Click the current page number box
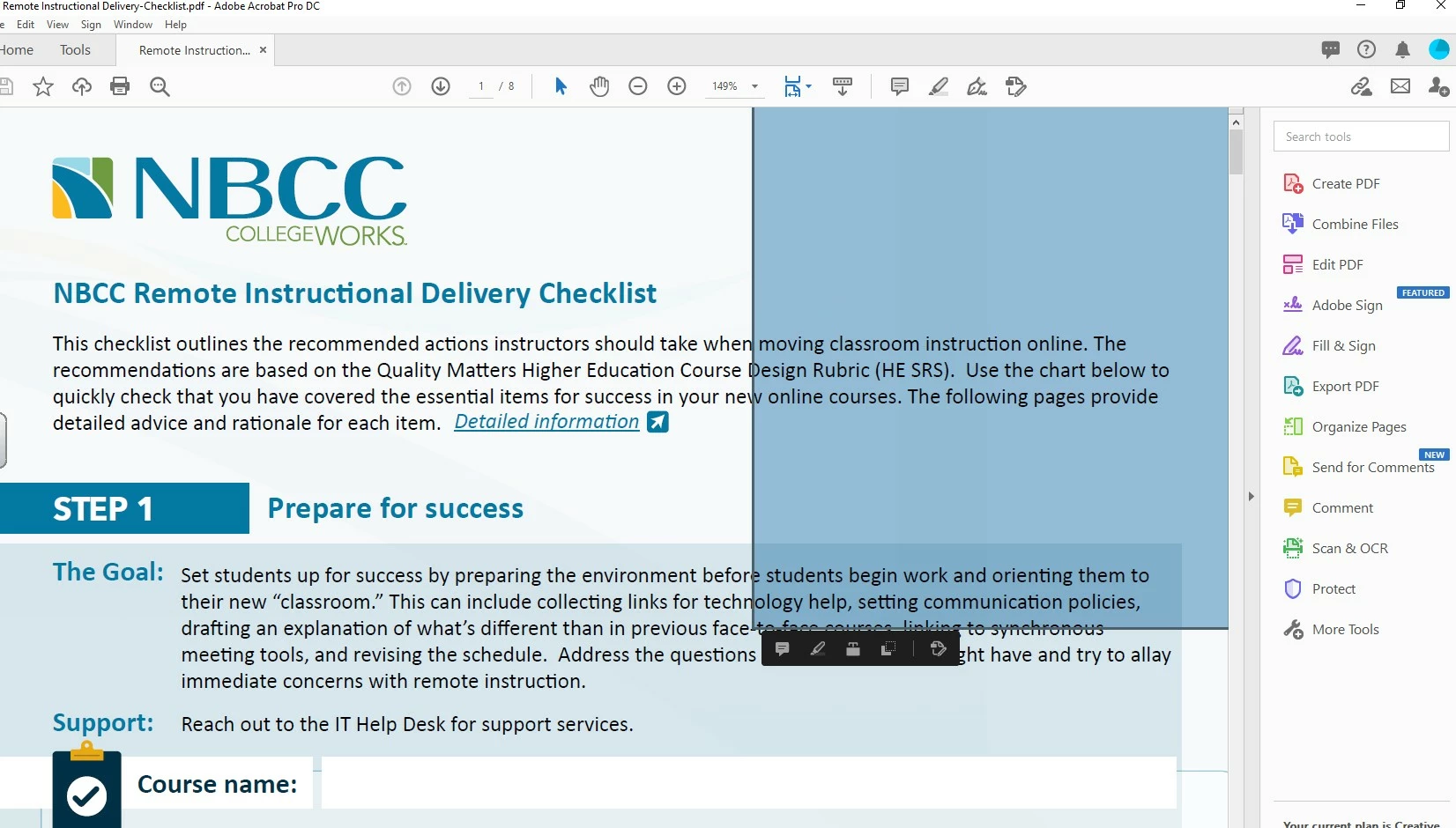Viewport: 1456px width, 828px height. (481, 86)
